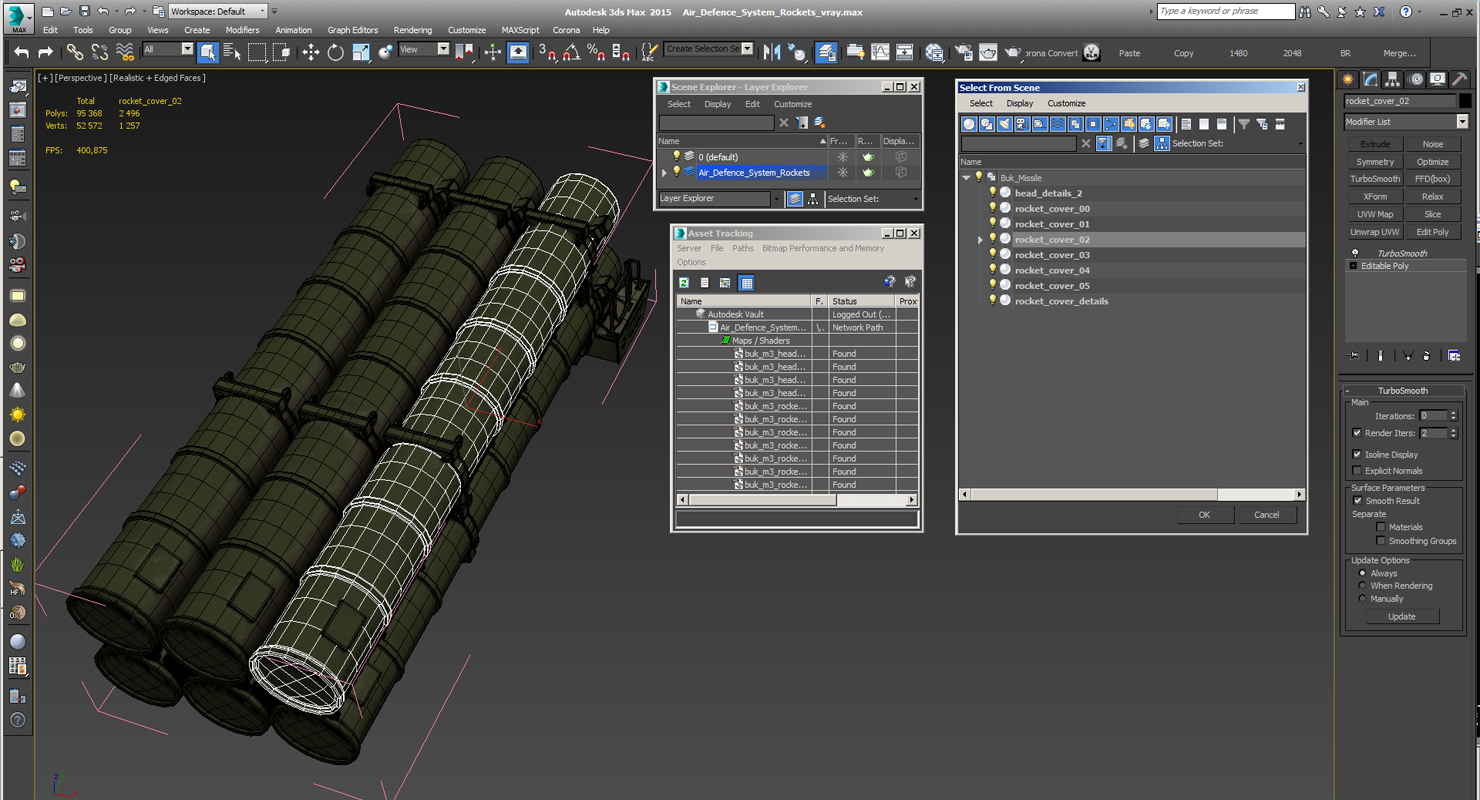
Task: Toggle the Smooth Result checkbox
Action: [1358, 500]
